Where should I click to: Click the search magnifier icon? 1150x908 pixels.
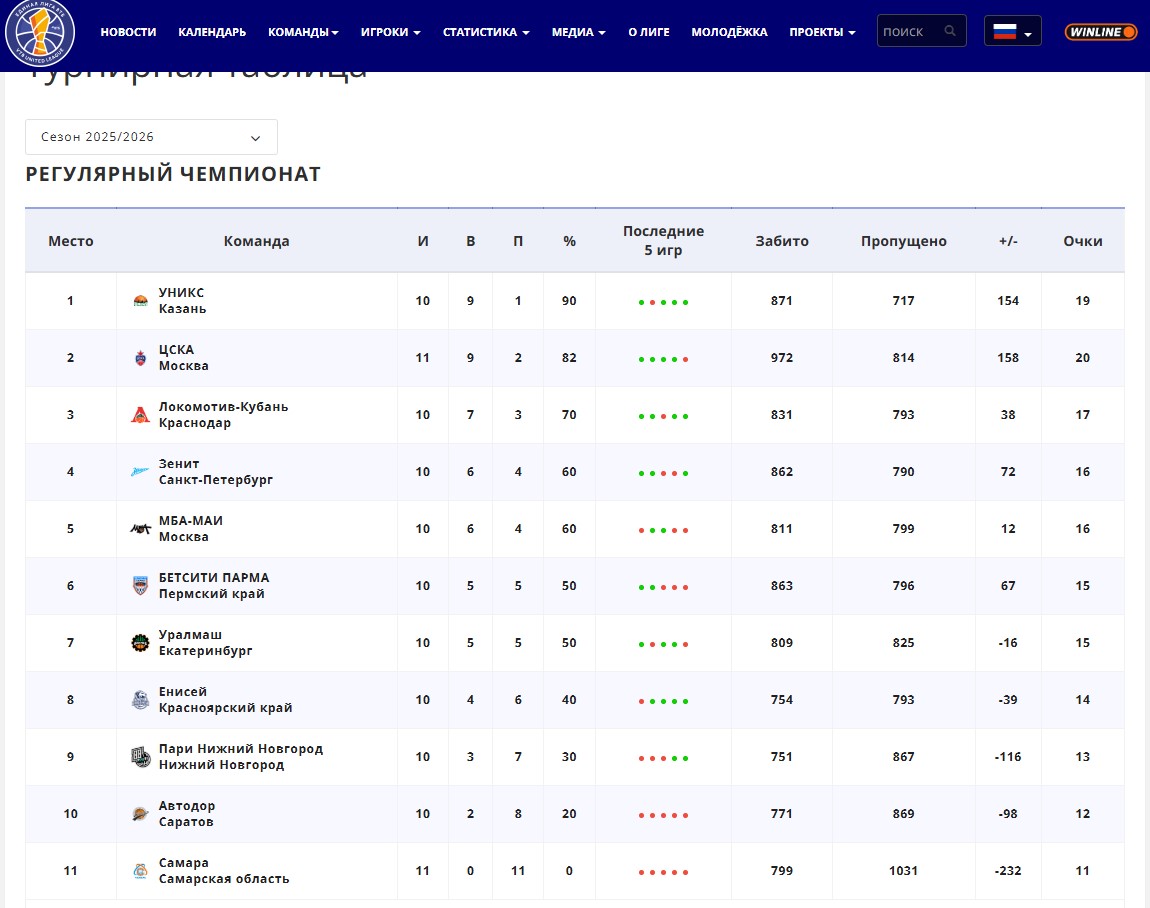point(950,31)
